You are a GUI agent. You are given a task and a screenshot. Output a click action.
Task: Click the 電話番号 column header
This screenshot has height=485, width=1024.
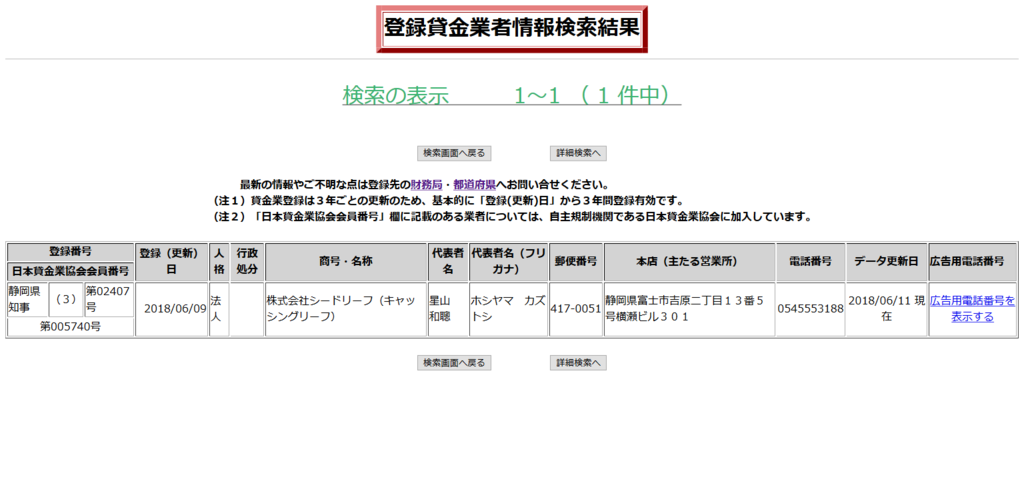810,262
